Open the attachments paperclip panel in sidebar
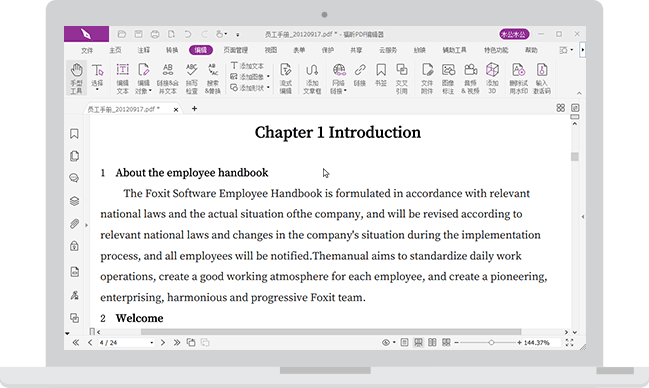This screenshot has height=388, width=649. 74,224
